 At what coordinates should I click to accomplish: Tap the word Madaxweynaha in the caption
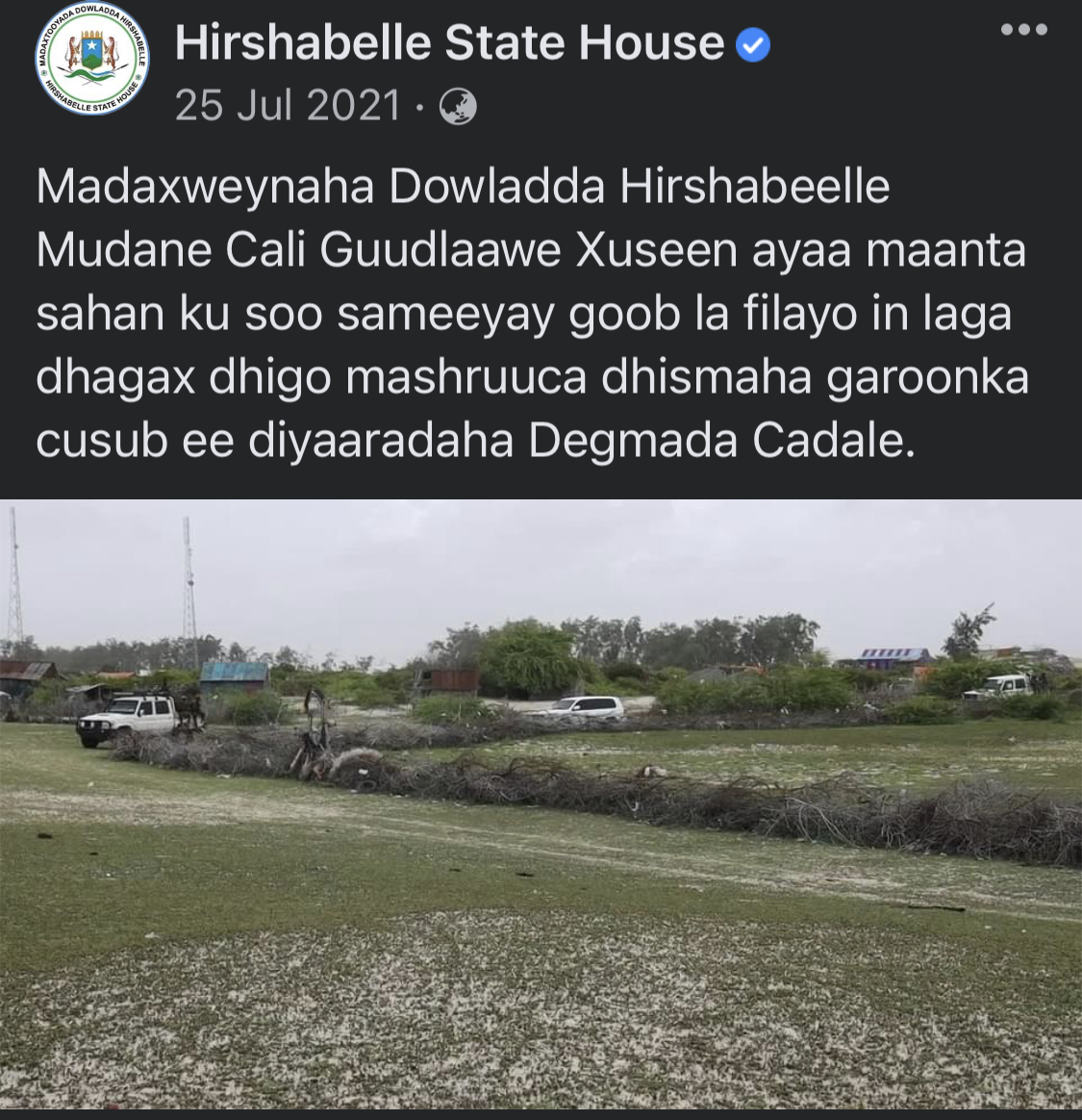point(205,187)
